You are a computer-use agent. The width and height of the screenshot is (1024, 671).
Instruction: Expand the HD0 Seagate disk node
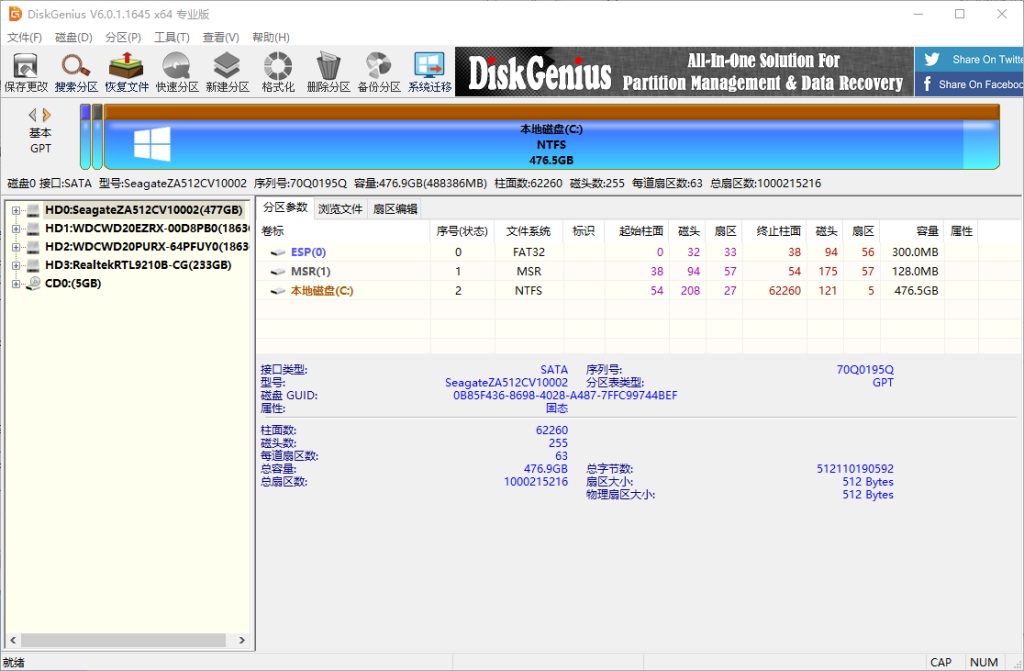point(16,210)
